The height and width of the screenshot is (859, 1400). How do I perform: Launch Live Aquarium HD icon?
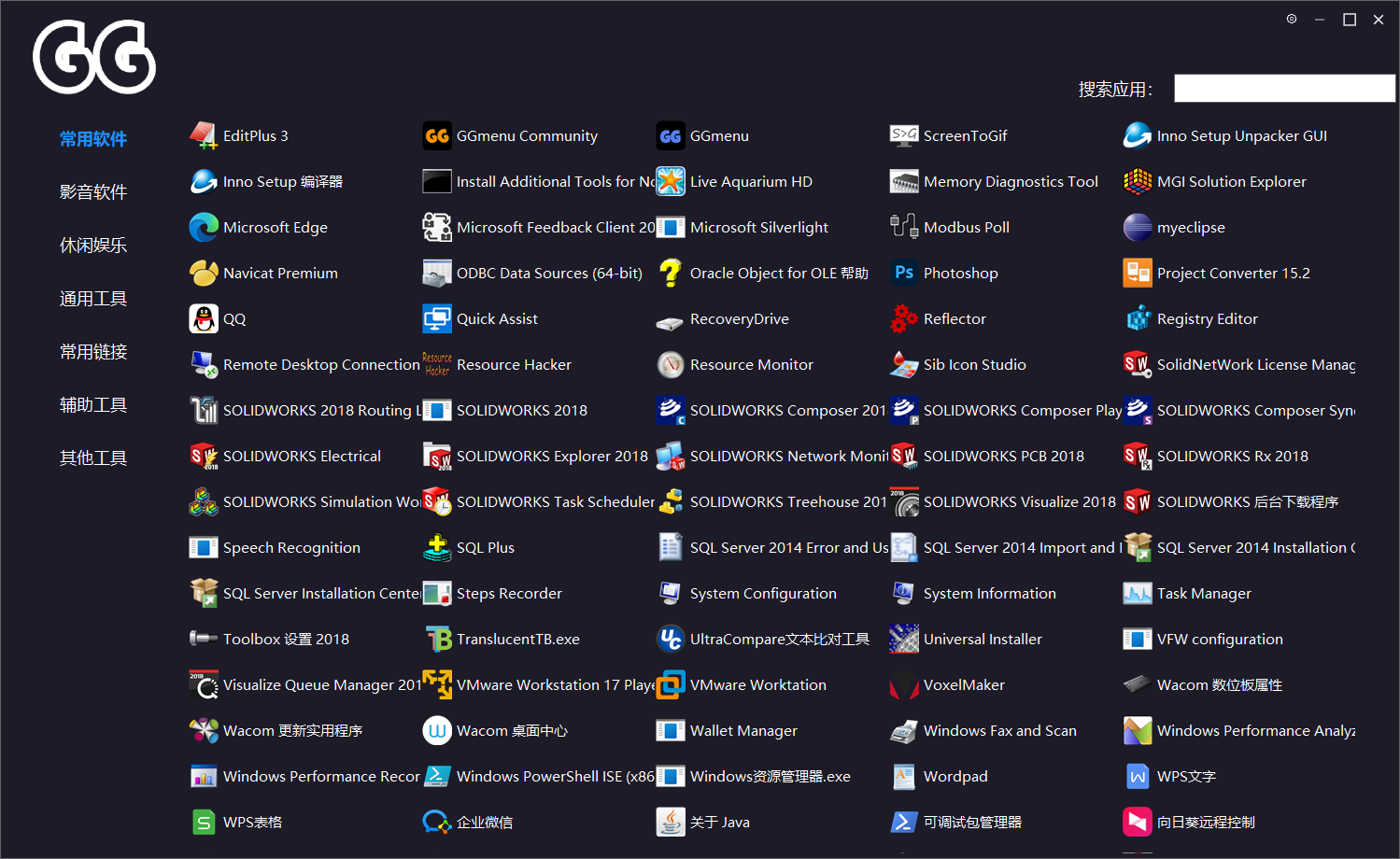point(671,181)
